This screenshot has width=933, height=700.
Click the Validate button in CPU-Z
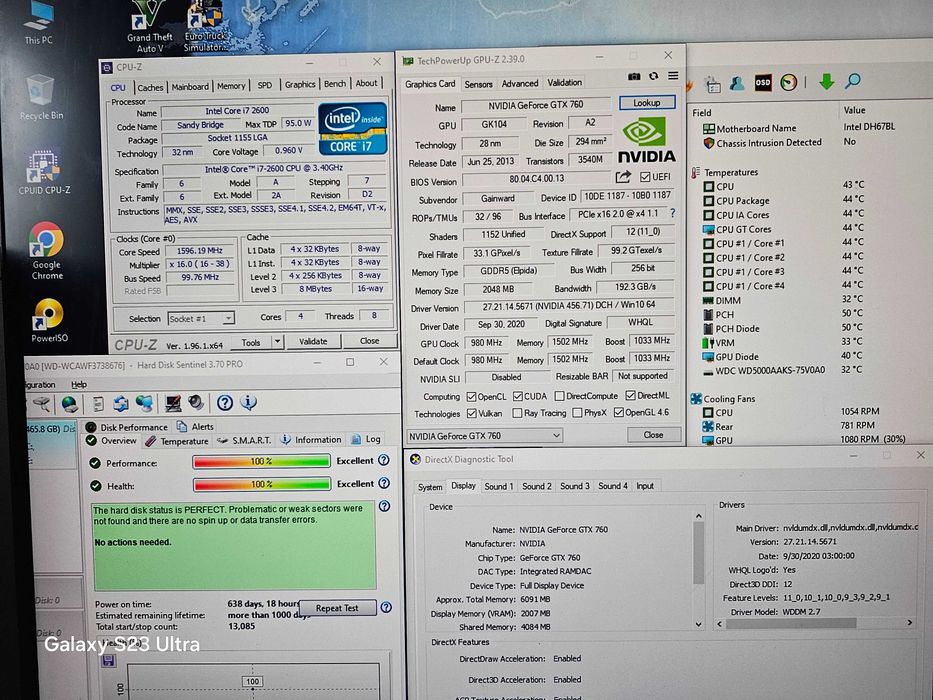tap(313, 341)
